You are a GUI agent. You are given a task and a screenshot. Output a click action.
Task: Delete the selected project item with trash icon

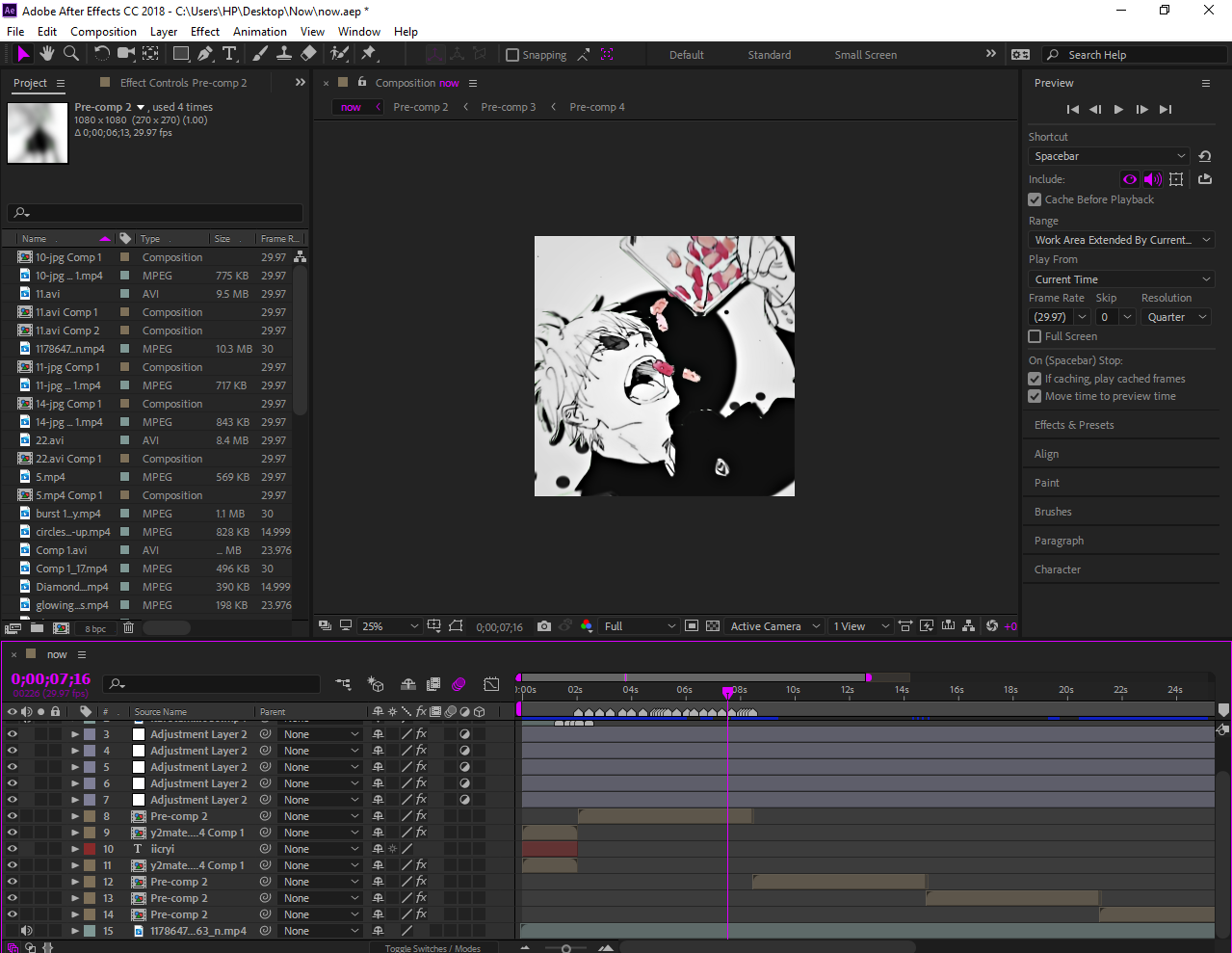(128, 628)
